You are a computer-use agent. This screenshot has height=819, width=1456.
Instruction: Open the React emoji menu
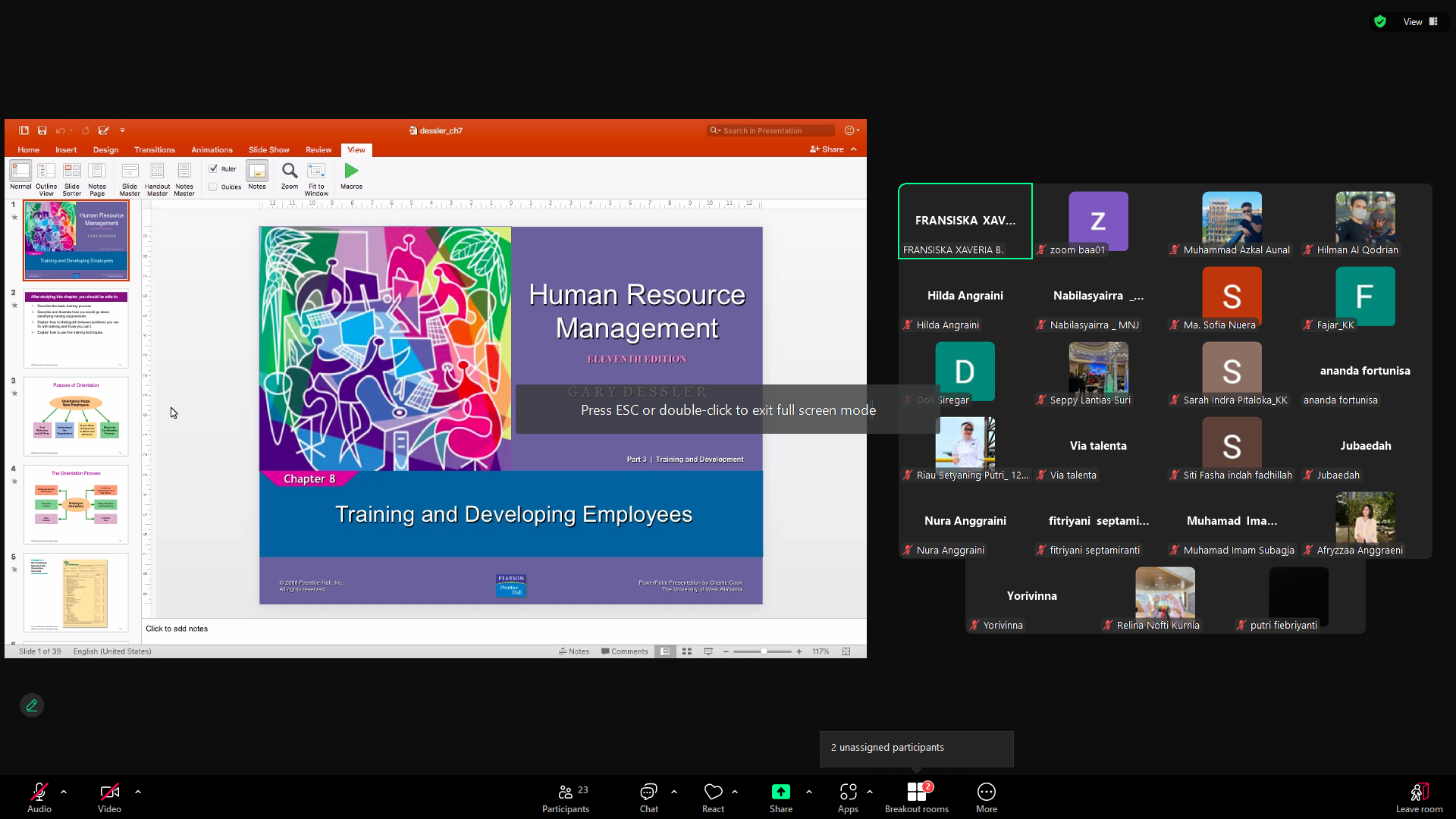(713, 798)
